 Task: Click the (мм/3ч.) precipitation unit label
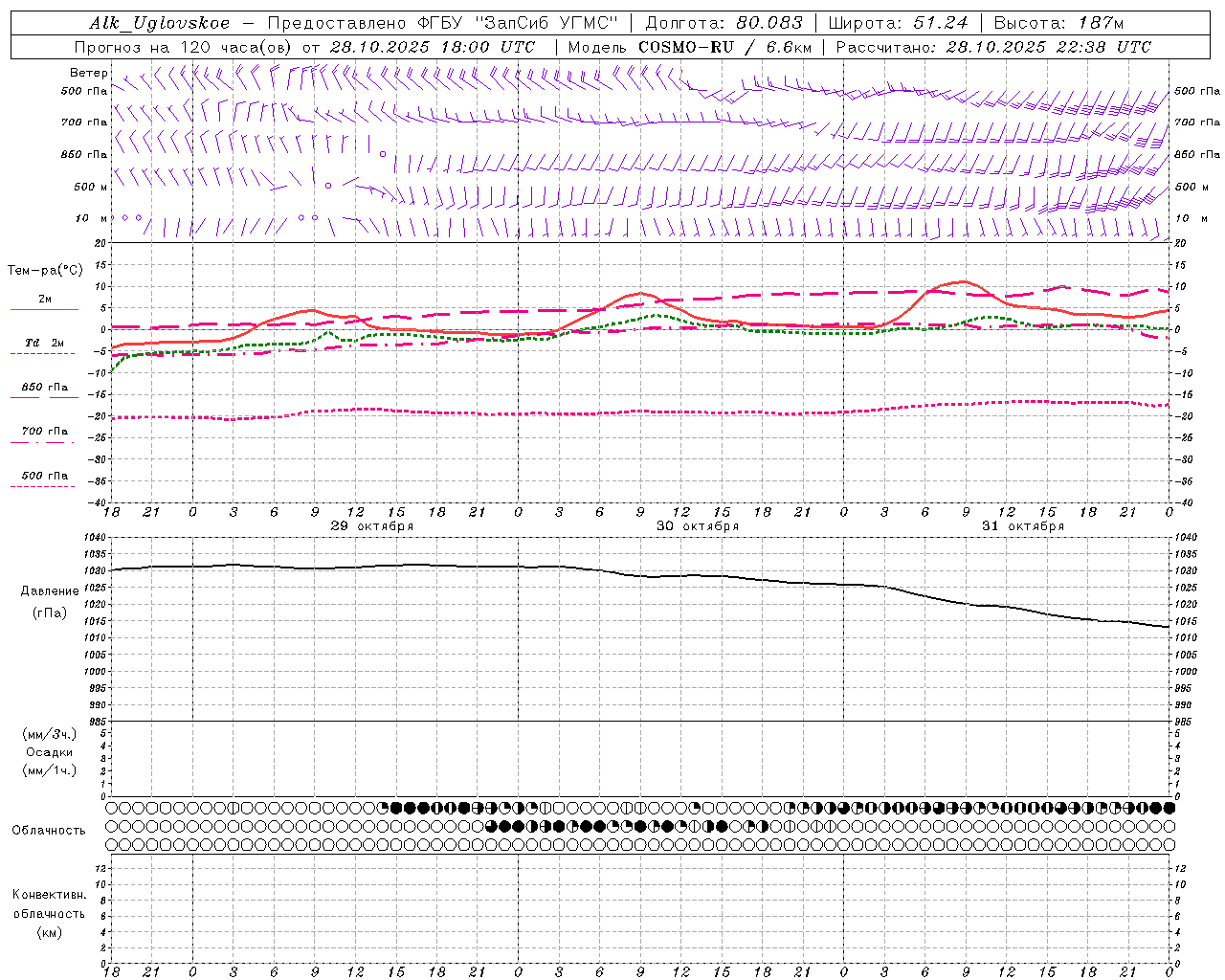pyautogui.click(x=50, y=734)
